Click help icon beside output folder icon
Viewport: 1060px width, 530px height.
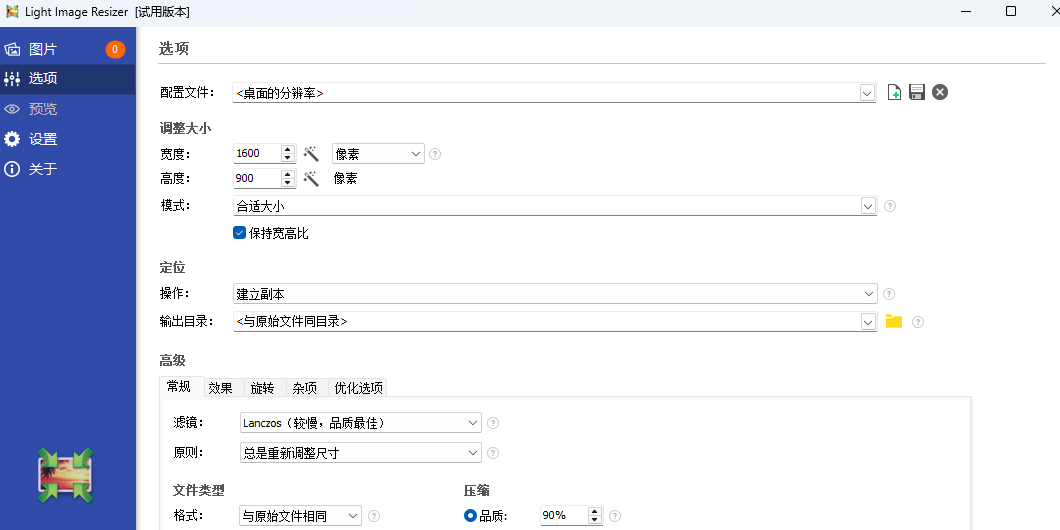pyautogui.click(x=917, y=322)
